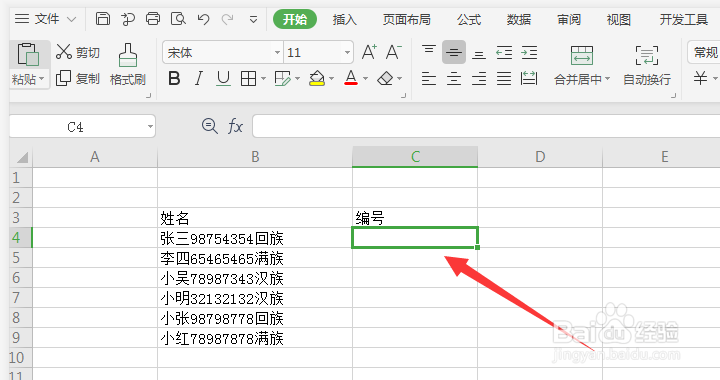Viewport: 720px width, 380px height.
Task: Click the Paste clipboard icon
Action: (x=28, y=55)
